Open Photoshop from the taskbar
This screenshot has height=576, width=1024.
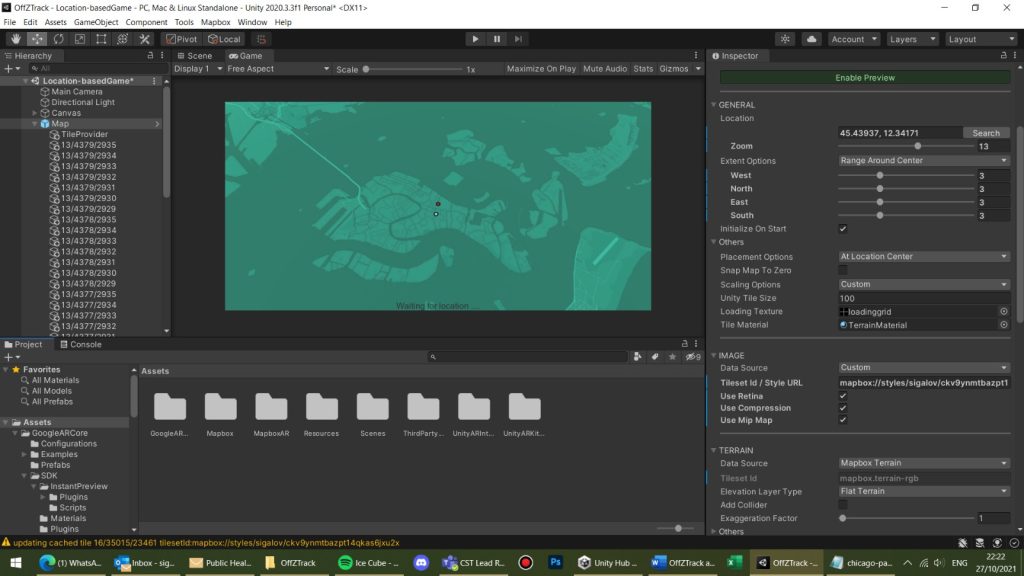click(555, 562)
